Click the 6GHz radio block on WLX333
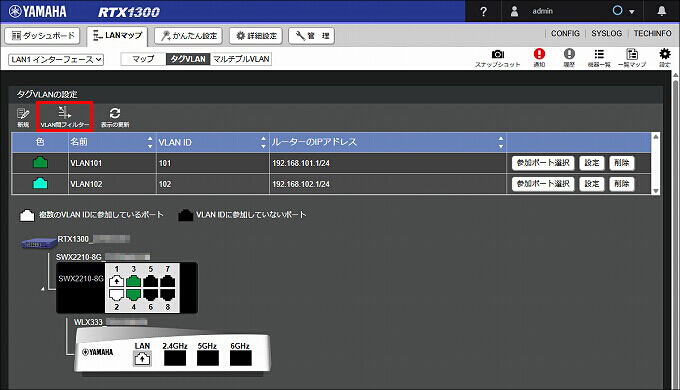 click(x=241, y=358)
